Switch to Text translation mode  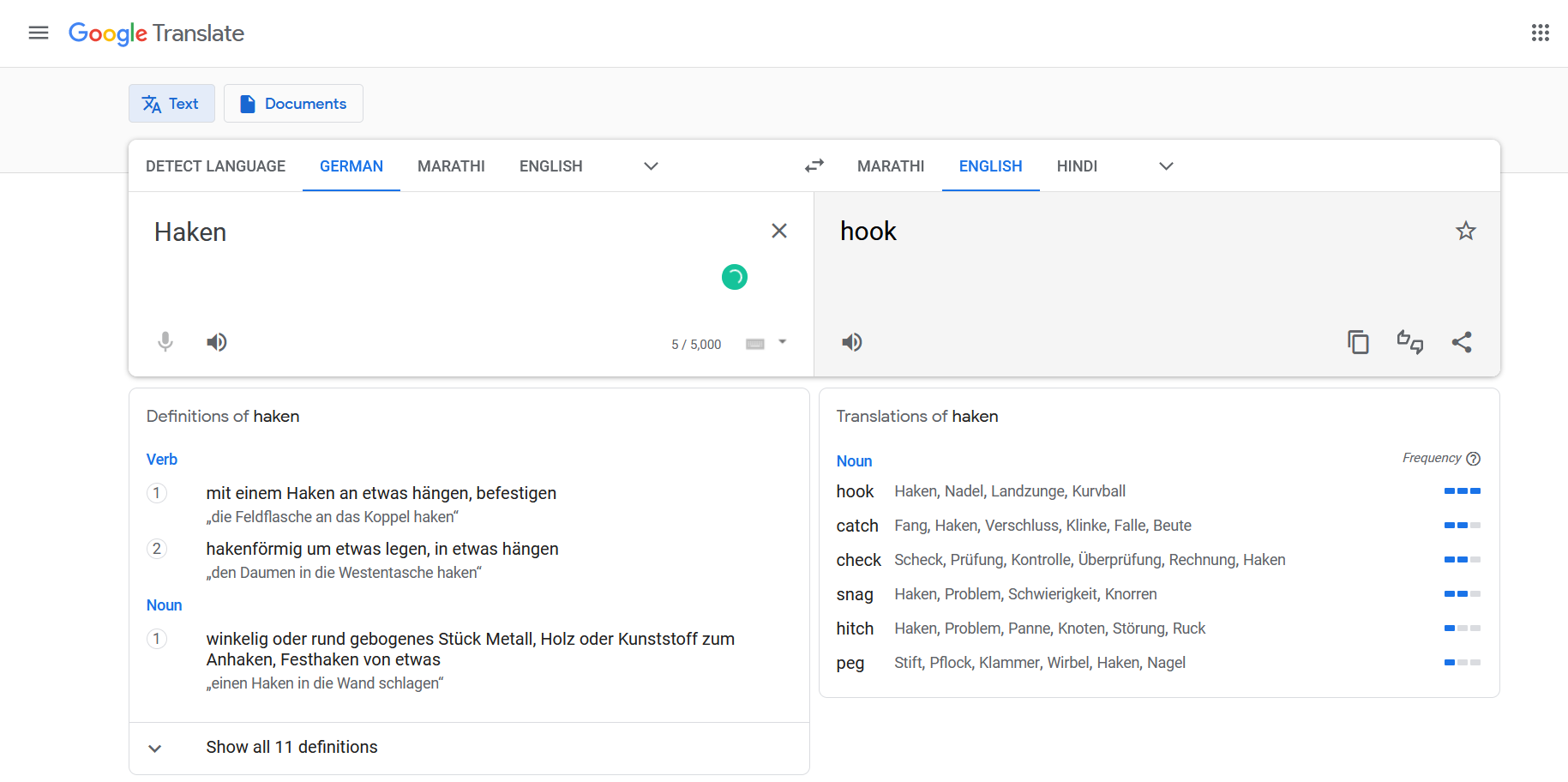tap(171, 104)
